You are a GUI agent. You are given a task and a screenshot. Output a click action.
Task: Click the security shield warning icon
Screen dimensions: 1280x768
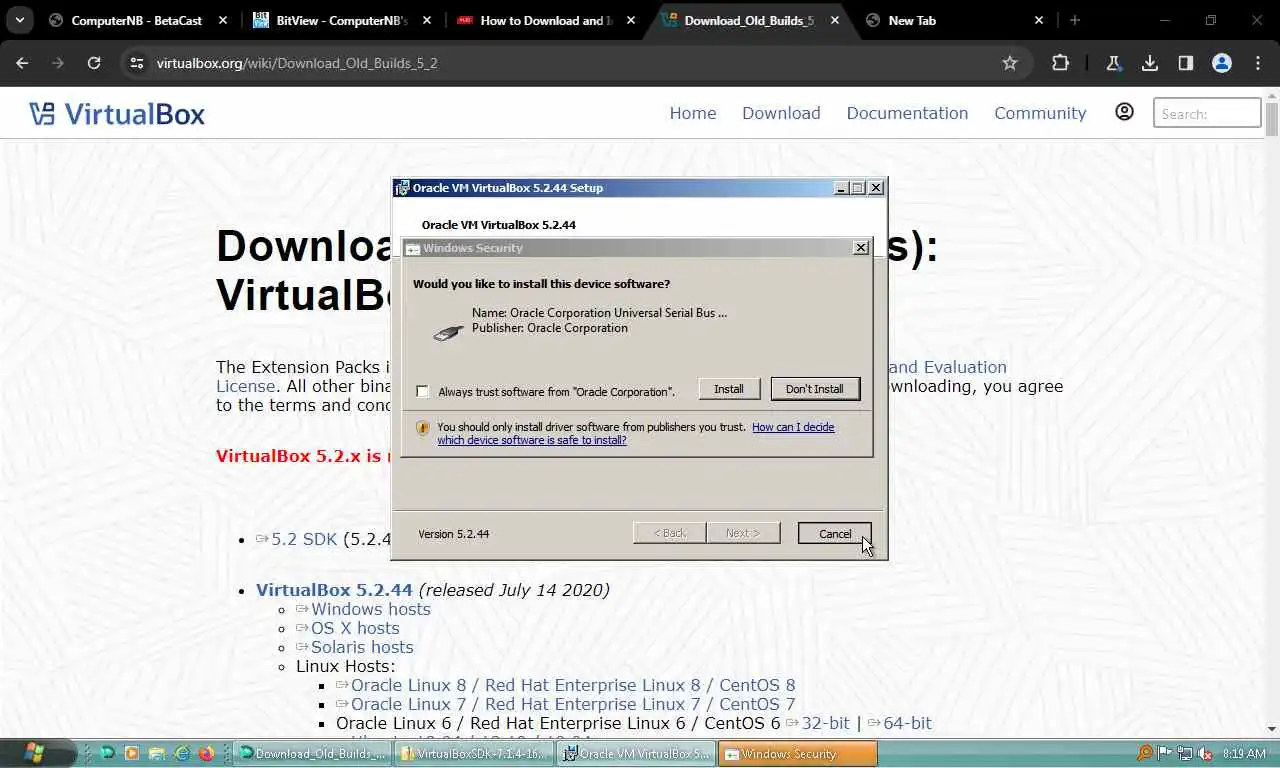pyautogui.click(x=422, y=428)
